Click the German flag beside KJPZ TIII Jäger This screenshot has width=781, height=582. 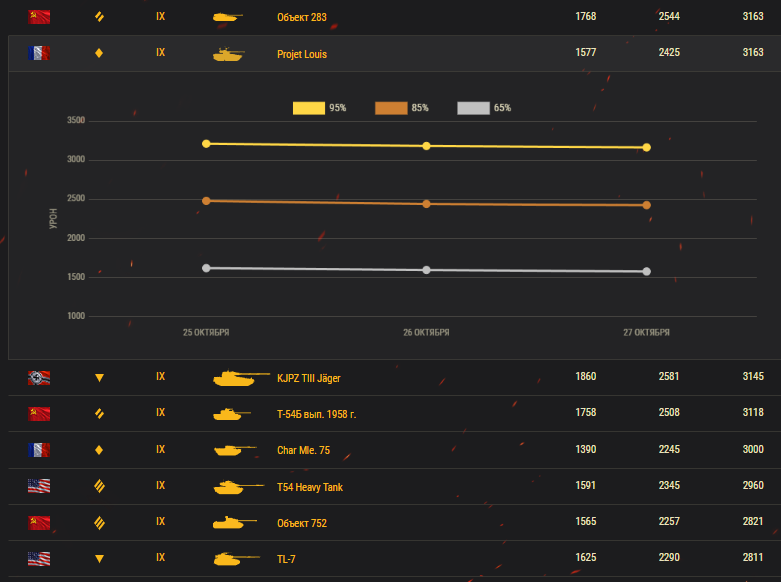pyautogui.click(x=39, y=378)
